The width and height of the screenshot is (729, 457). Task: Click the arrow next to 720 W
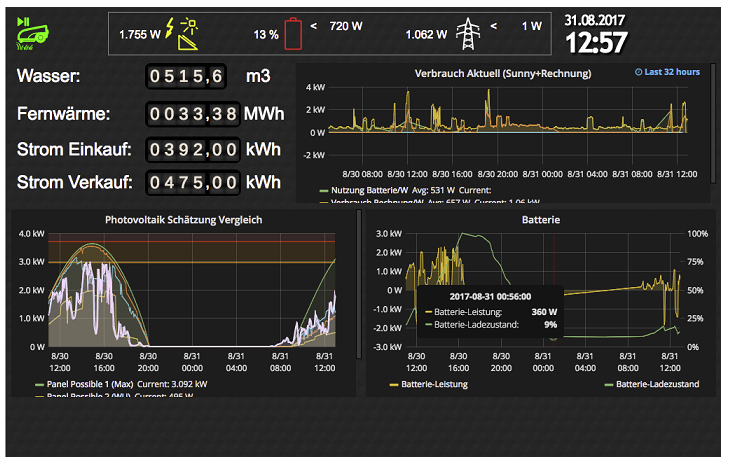313,26
